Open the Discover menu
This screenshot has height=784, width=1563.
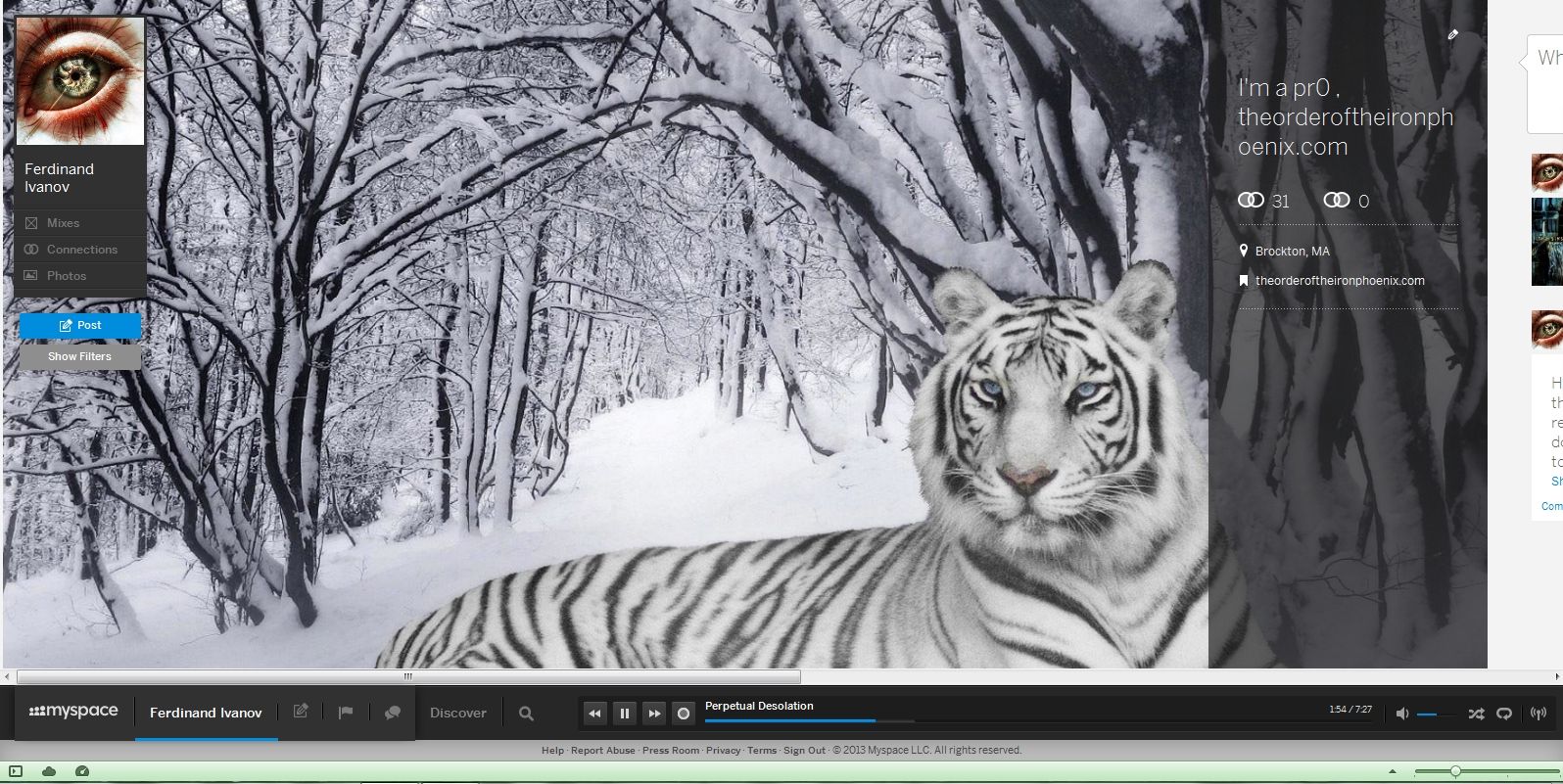(x=457, y=713)
